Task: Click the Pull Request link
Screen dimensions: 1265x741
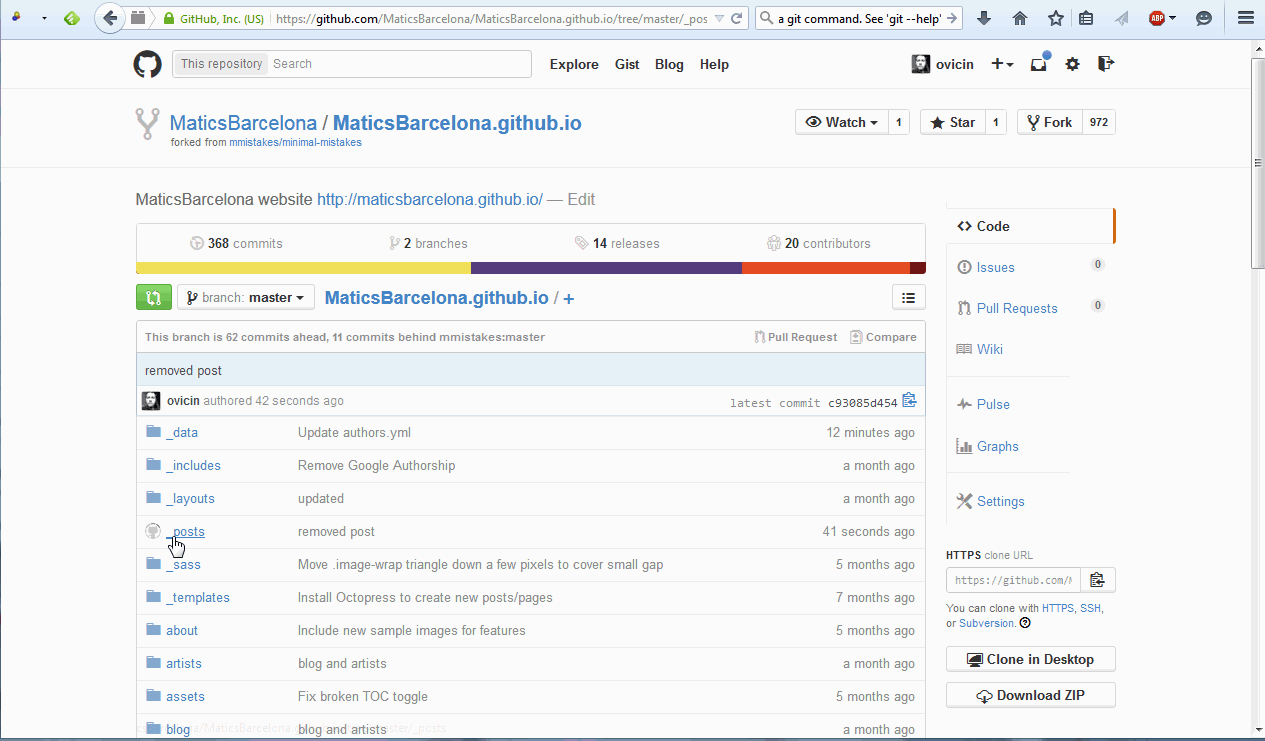Action: [x=795, y=337]
